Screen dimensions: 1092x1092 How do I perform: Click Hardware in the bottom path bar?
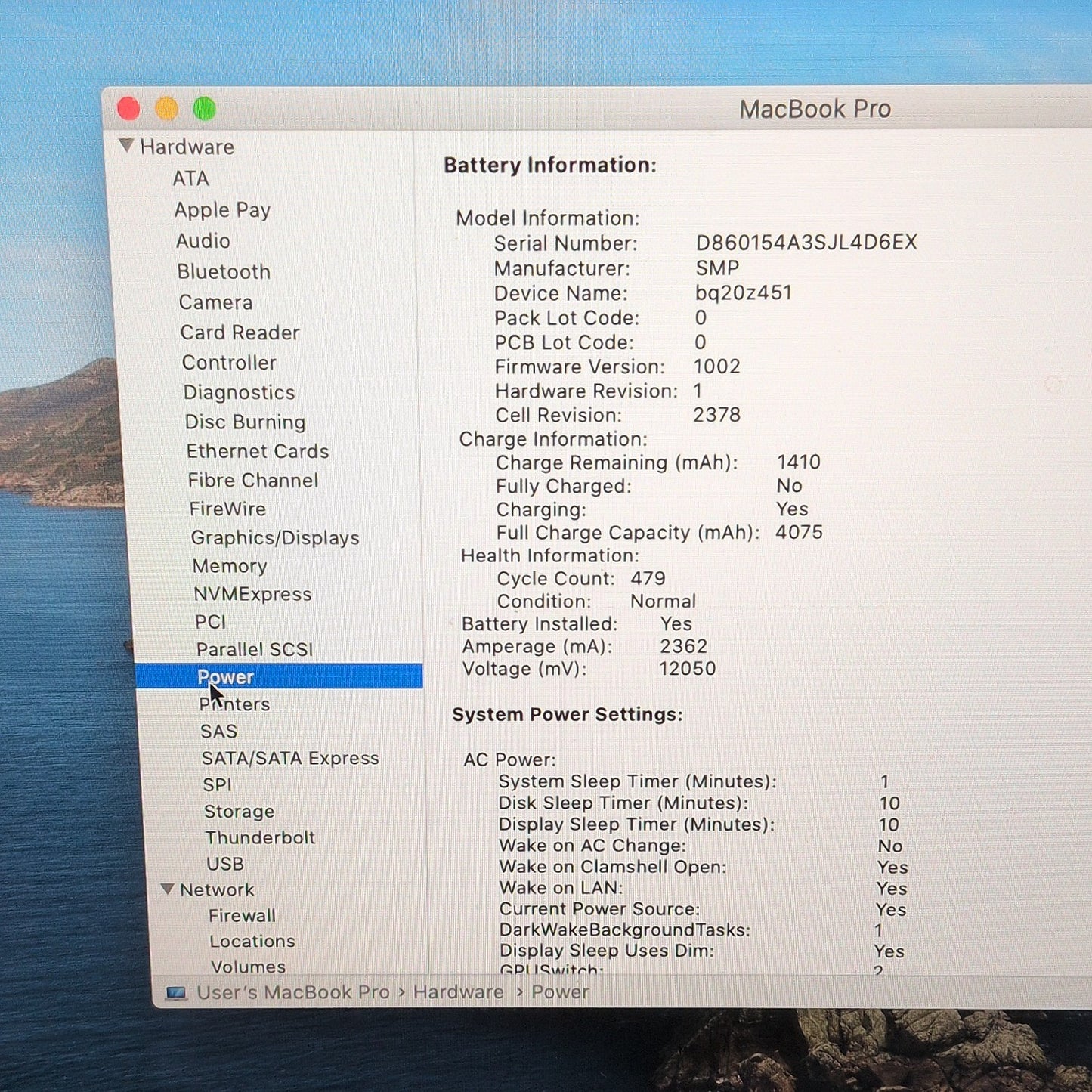[x=458, y=992]
